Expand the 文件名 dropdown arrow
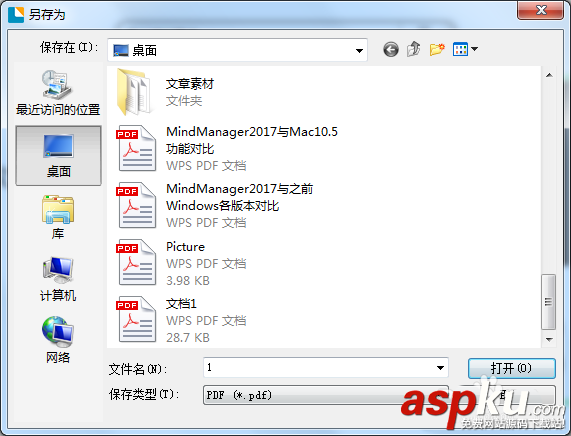The height and width of the screenshot is (436, 571). (440, 368)
